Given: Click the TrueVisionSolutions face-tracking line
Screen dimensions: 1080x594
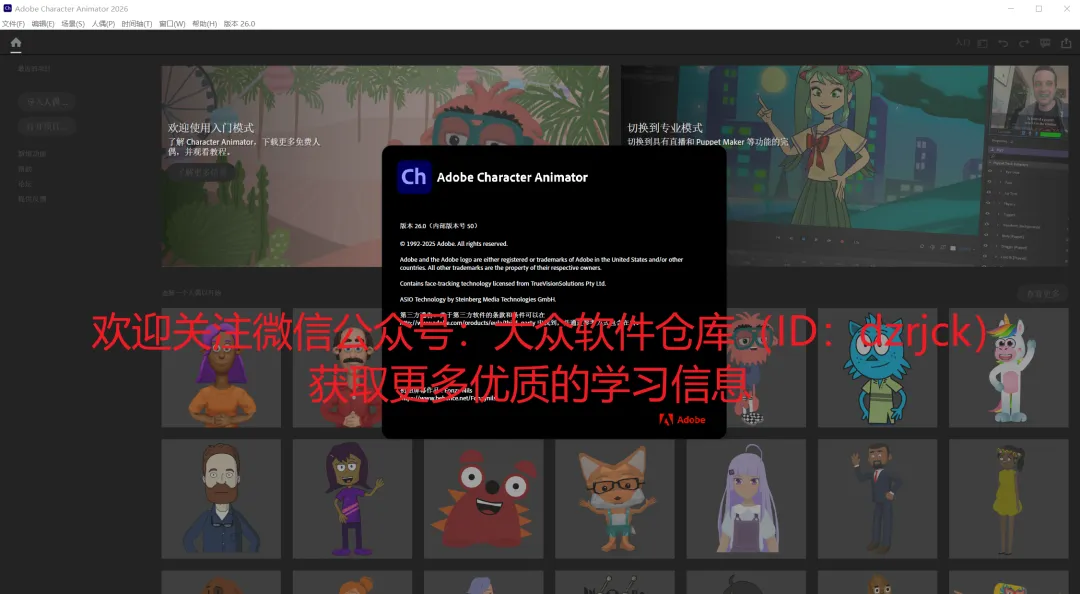Looking at the screenshot, I should click(503, 283).
